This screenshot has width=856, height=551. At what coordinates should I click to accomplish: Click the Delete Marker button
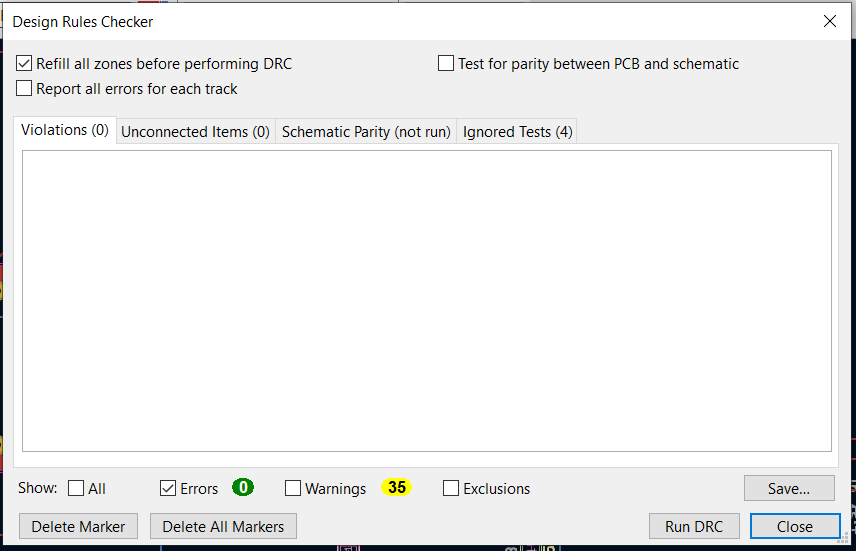click(79, 526)
